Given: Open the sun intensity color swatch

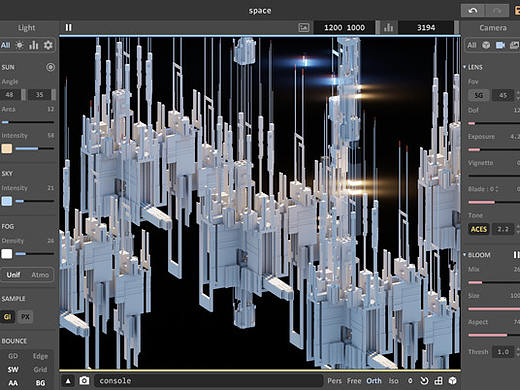Looking at the screenshot, I should 7,148.
